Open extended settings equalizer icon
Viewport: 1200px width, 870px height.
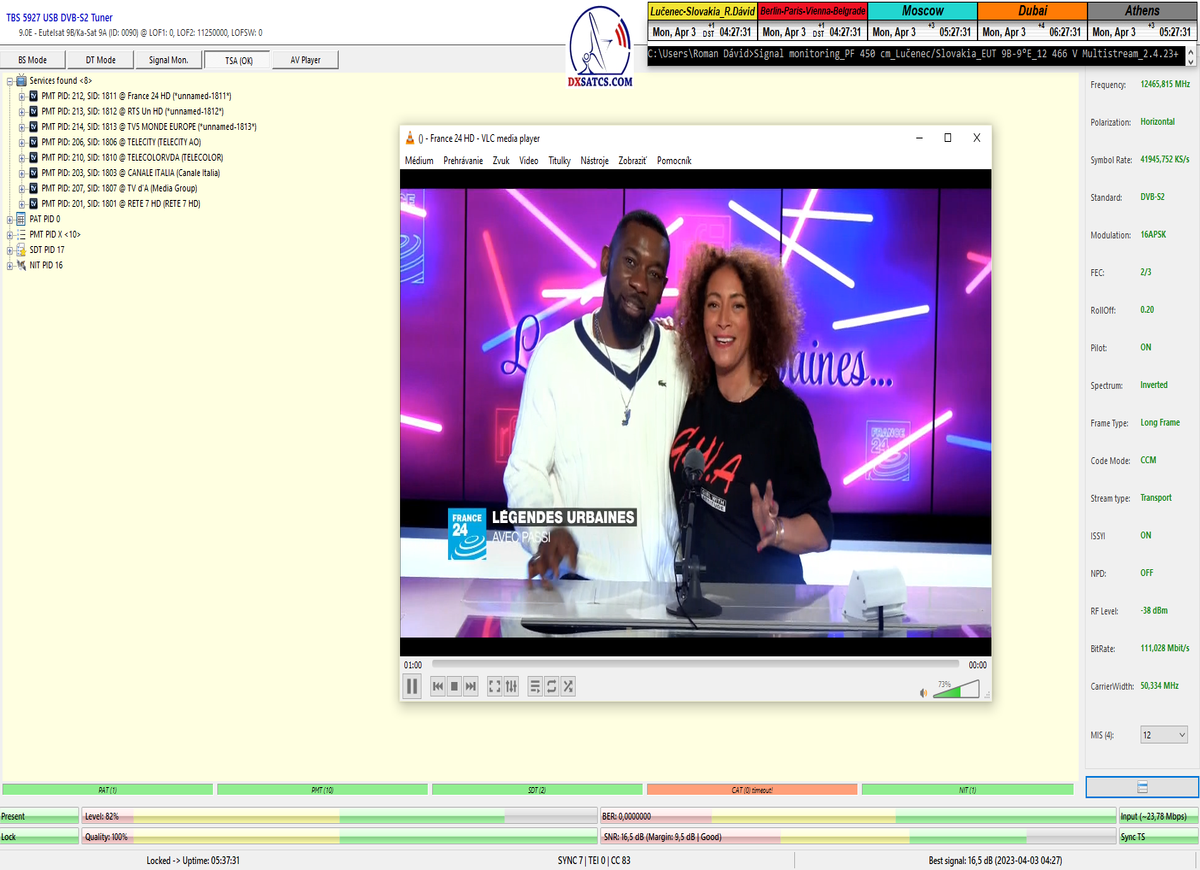[x=511, y=686]
